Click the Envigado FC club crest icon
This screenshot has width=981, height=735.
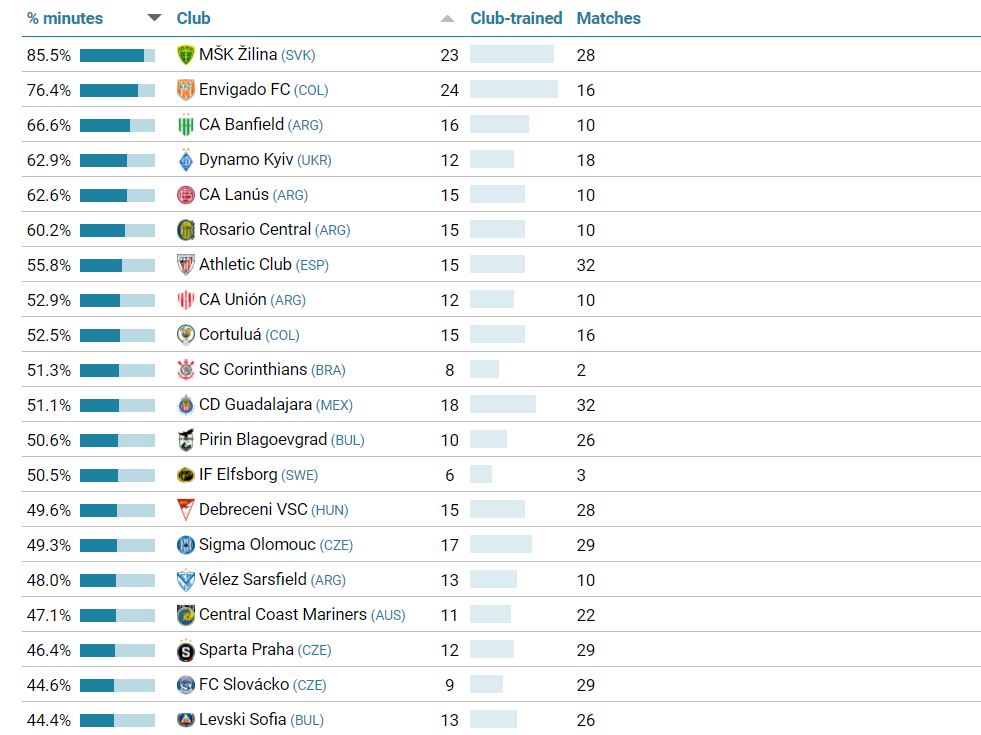[x=185, y=90]
